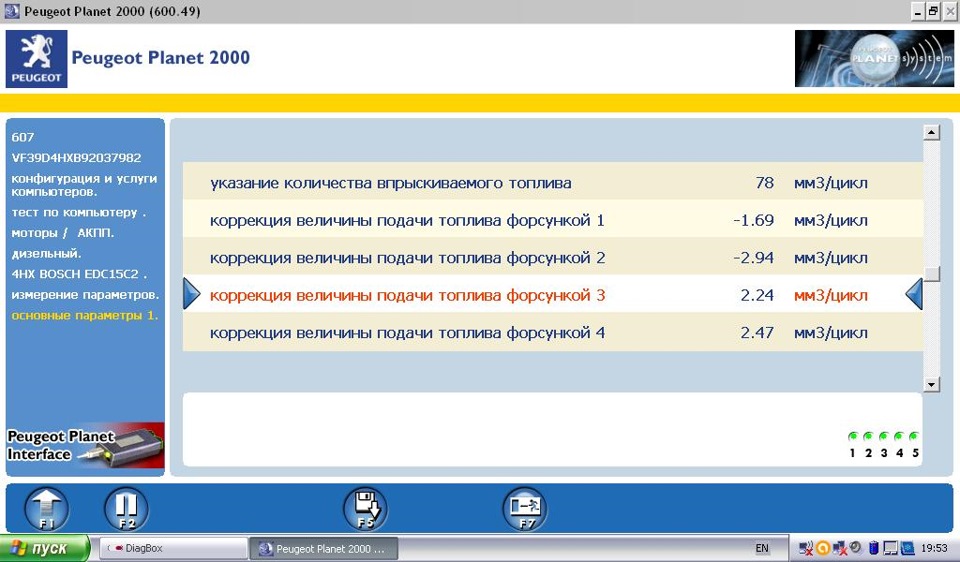Image resolution: width=960 pixels, height=562 pixels.
Task: Select the 'форсункой 1' fuel correction row
Action: click(553, 219)
